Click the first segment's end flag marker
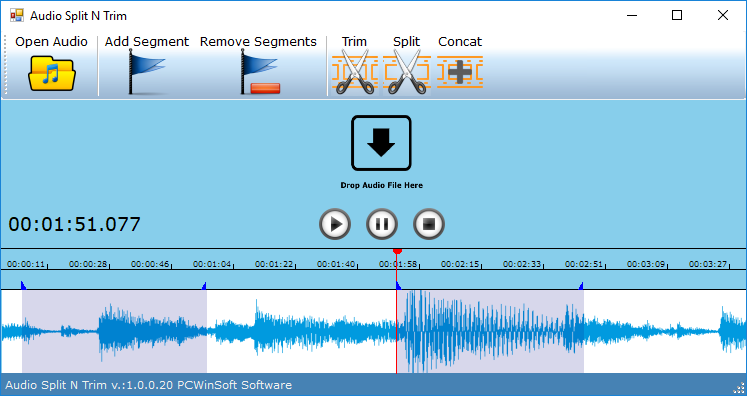This screenshot has height=396, width=747. click(204, 285)
